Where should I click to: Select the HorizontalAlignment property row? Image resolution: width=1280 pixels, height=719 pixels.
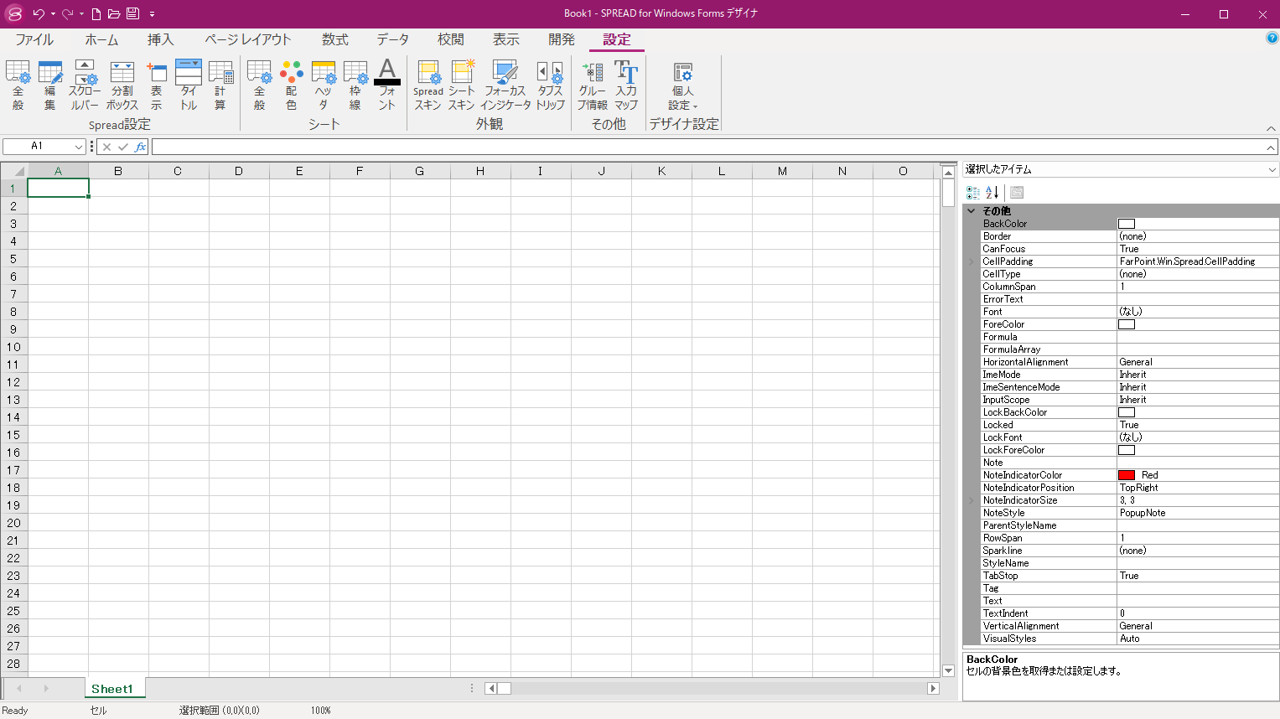coord(1130,362)
